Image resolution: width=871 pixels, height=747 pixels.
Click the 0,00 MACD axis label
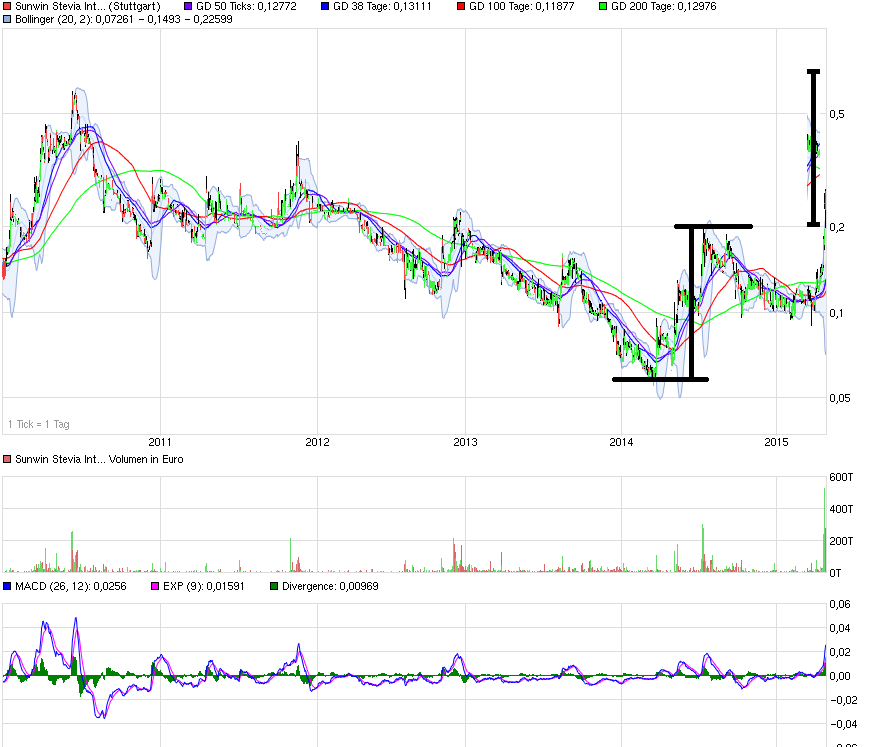pyautogui.click(x=839, y=676)
